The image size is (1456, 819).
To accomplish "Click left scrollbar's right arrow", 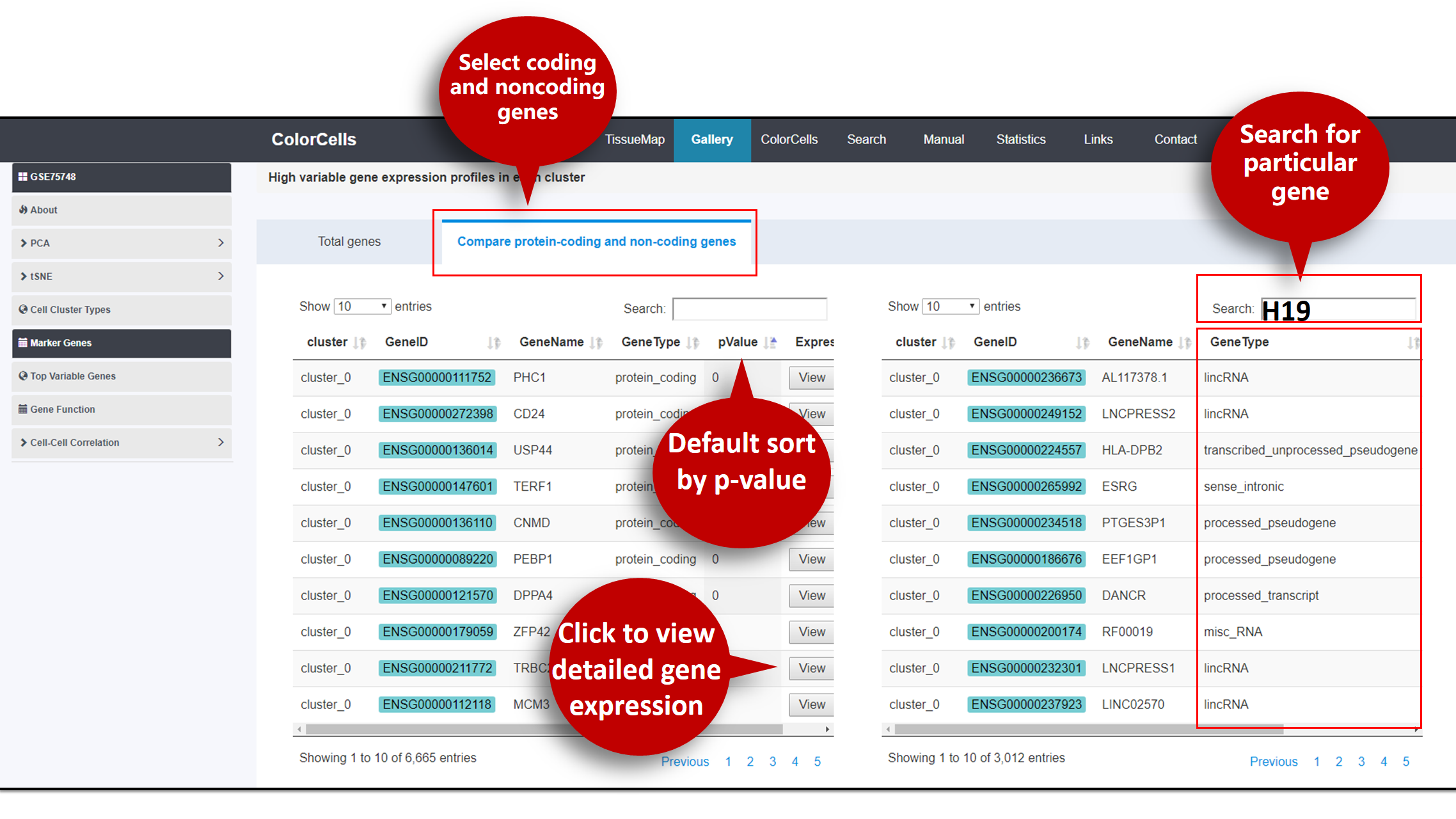I will 827,729.
